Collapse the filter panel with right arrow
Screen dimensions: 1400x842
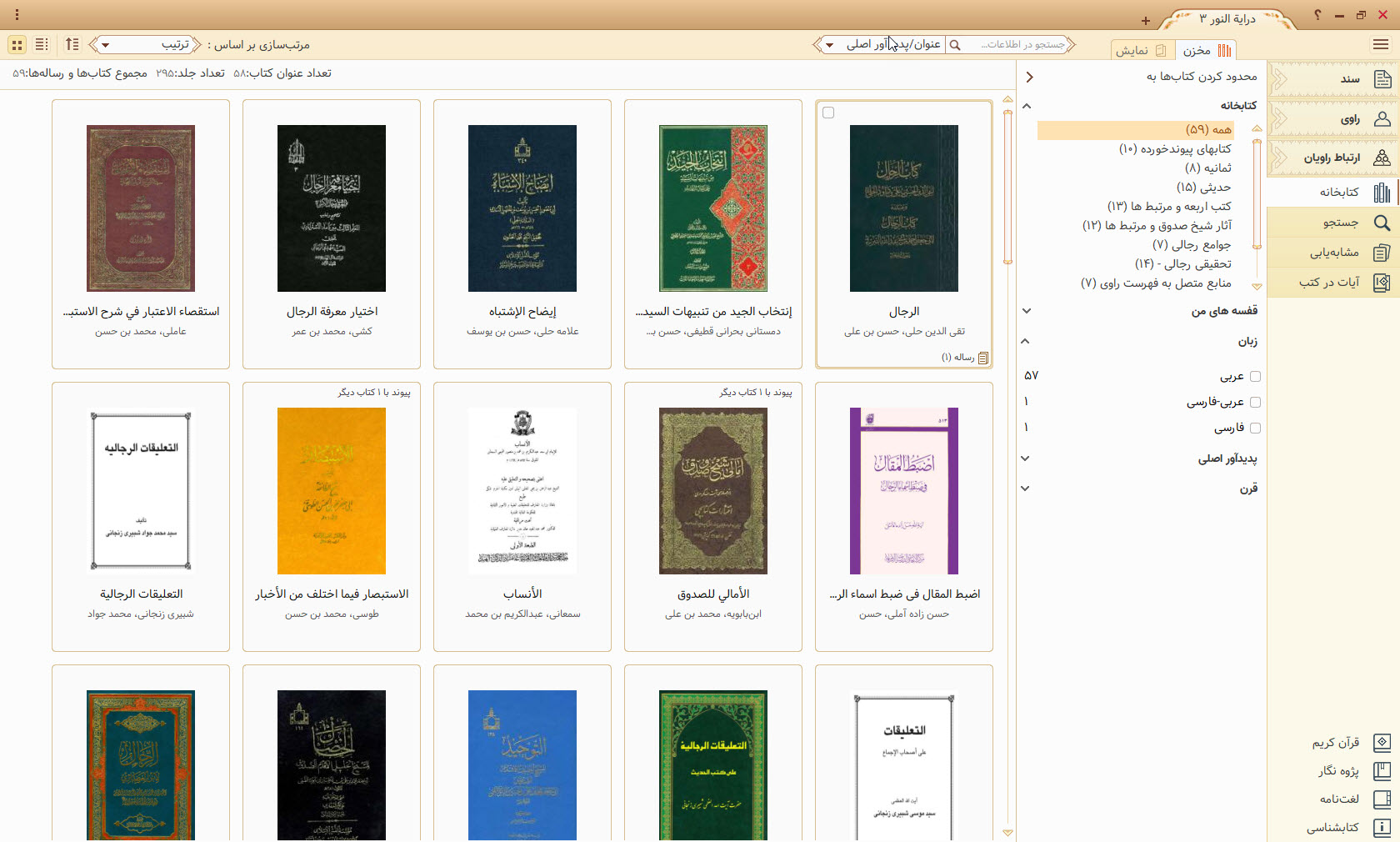(1029, 77)
